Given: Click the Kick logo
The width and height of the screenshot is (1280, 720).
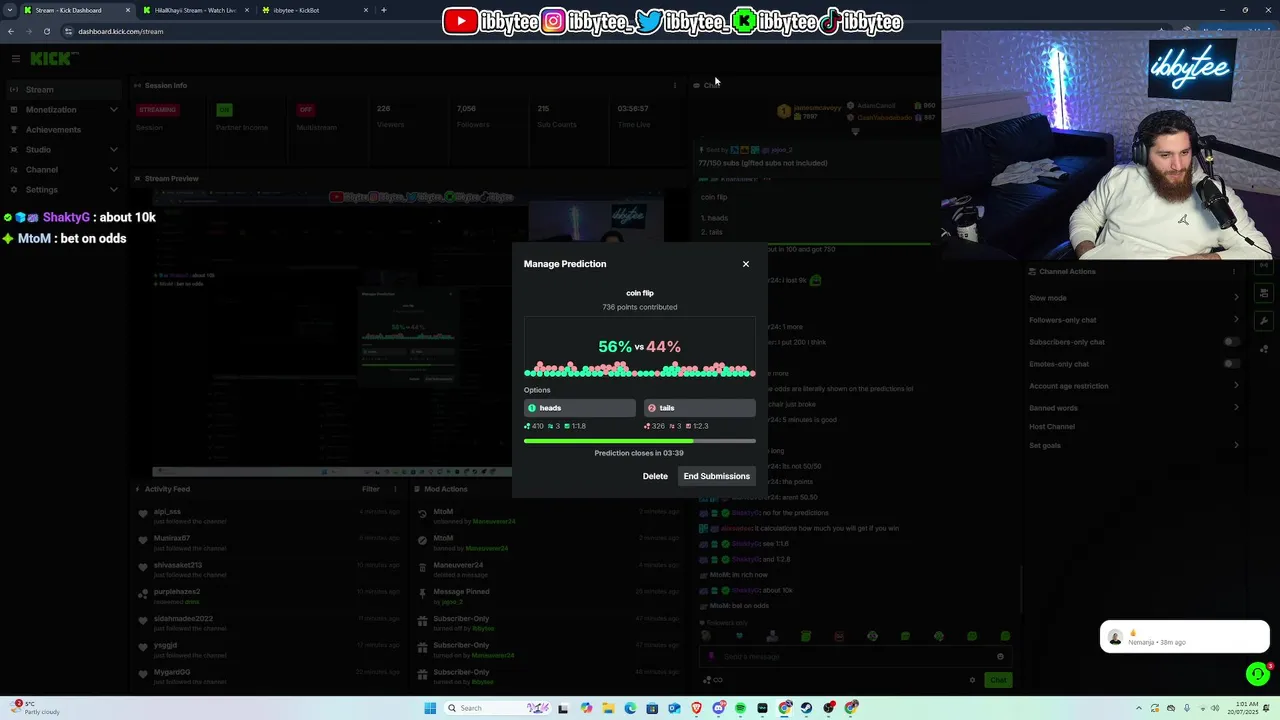Looking at the screenshot, I should point(49,59).
